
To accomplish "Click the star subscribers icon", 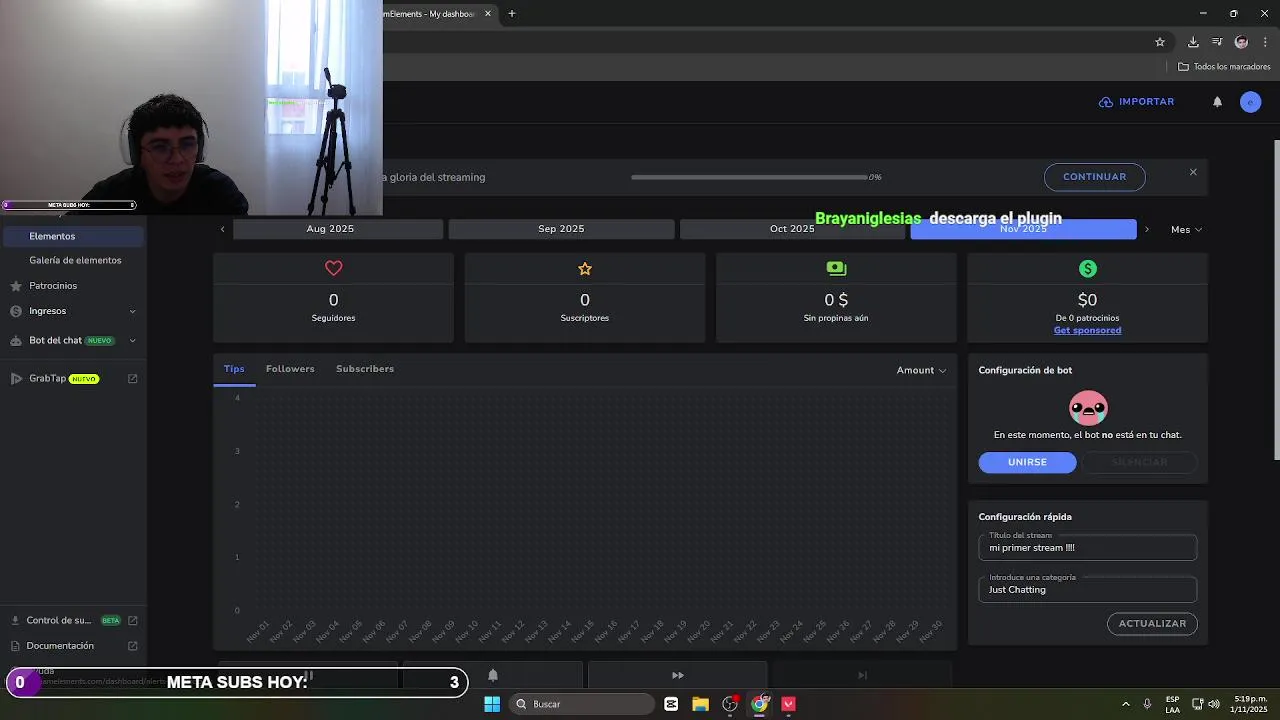I will tap(585, 268).
